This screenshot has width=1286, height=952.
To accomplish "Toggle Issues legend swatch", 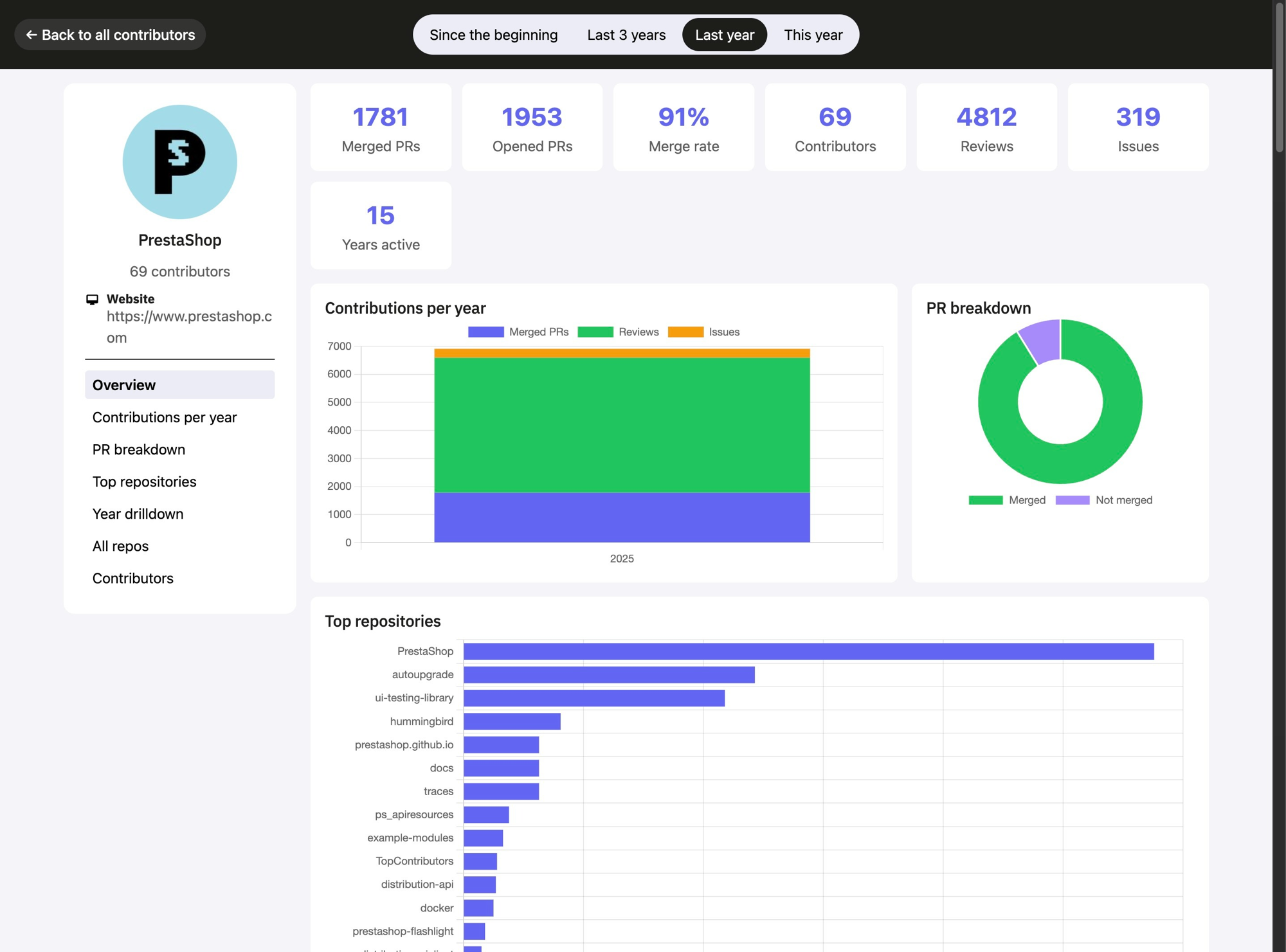I will tap(685, 332).
